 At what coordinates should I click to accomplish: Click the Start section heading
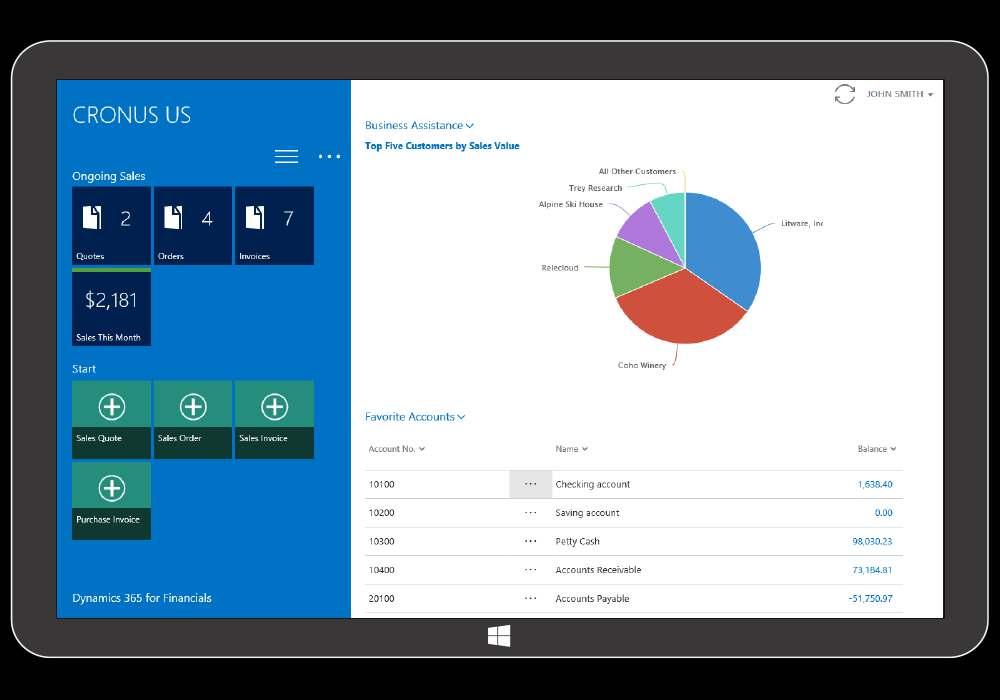(x=84, y=369)
